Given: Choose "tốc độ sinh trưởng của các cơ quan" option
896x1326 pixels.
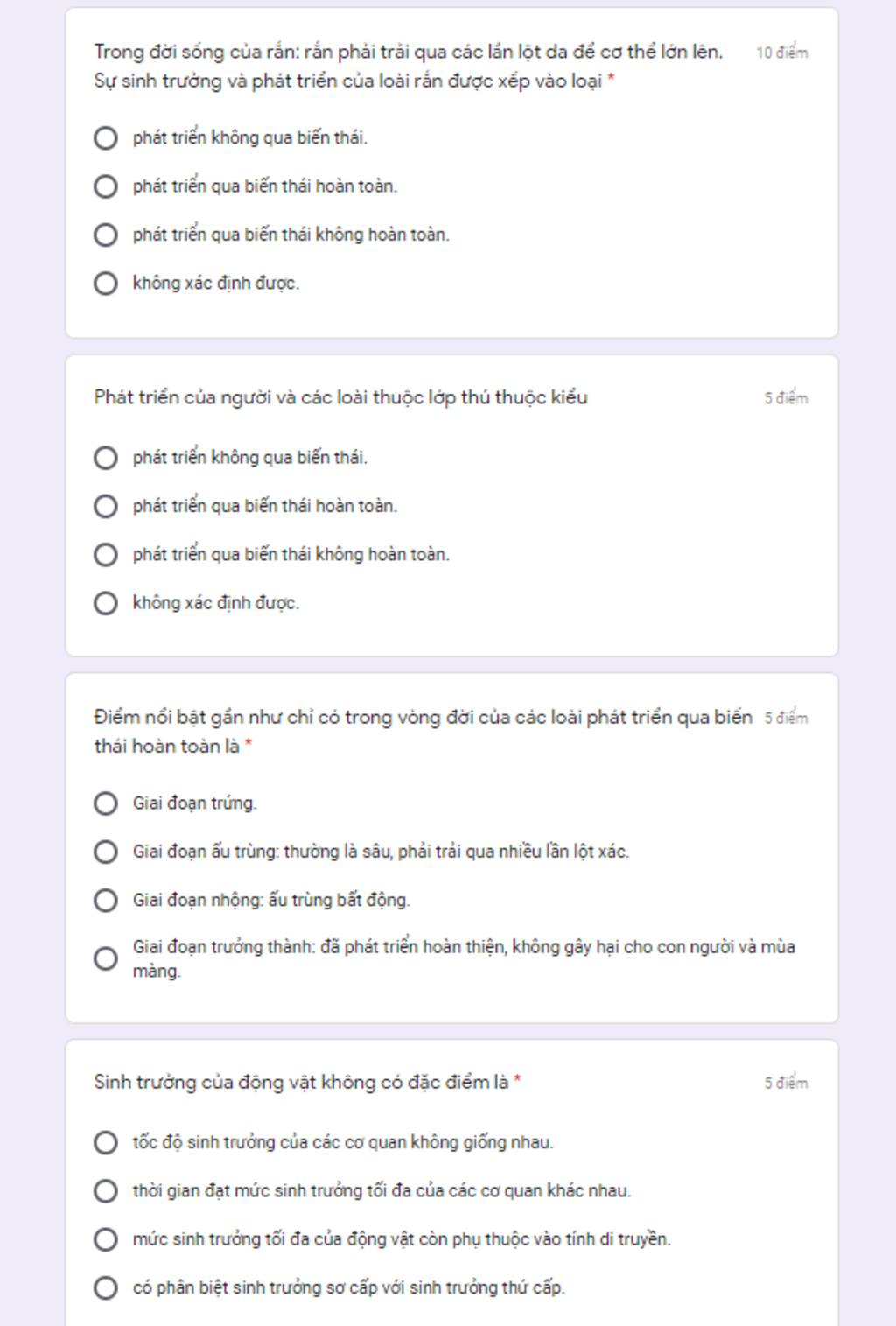Looking at the screenshot, I should (x=106, y=1142).
